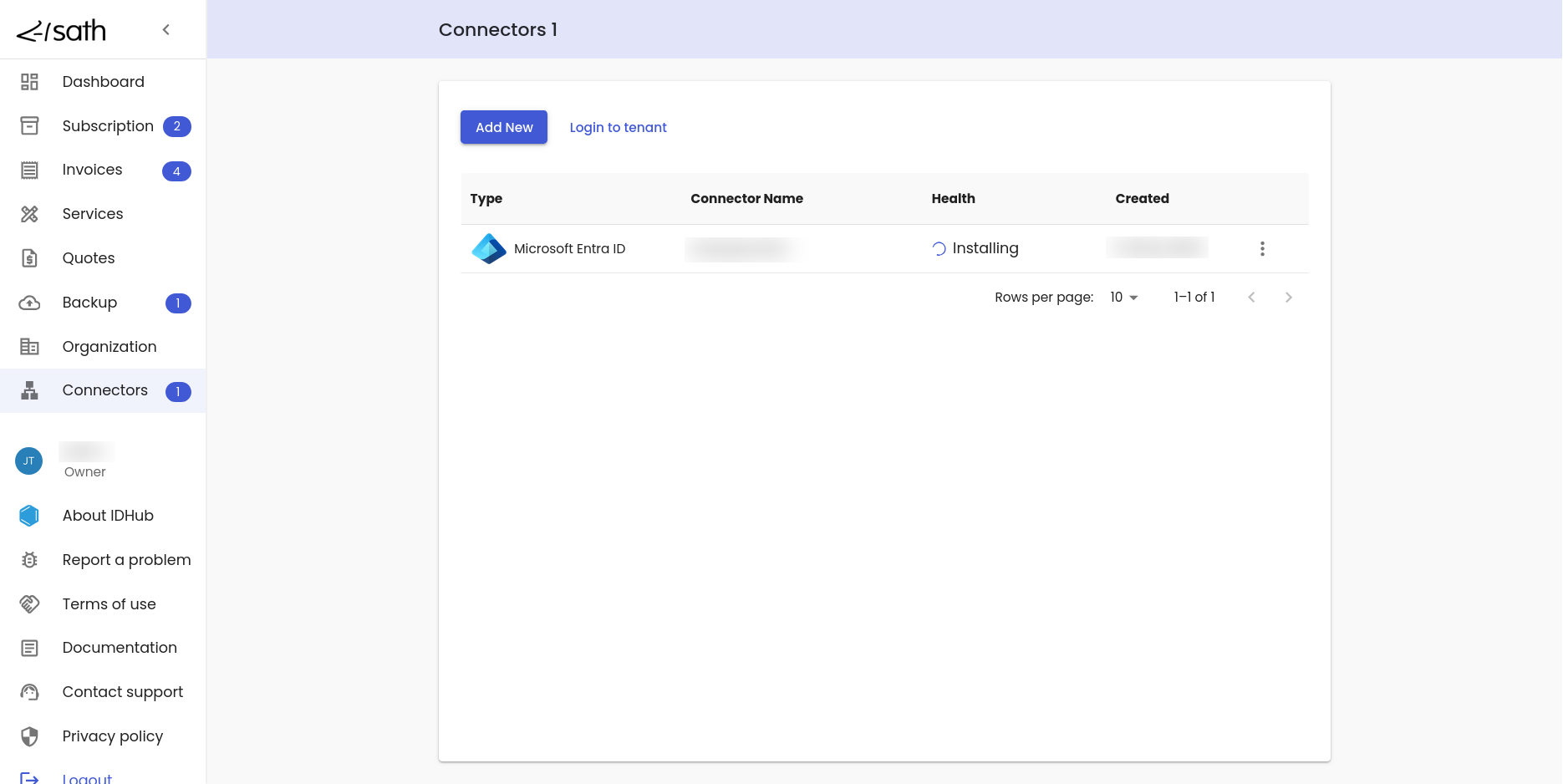Go to next page of connectors
The image size is (1563, 784).
coord(1288,298)
